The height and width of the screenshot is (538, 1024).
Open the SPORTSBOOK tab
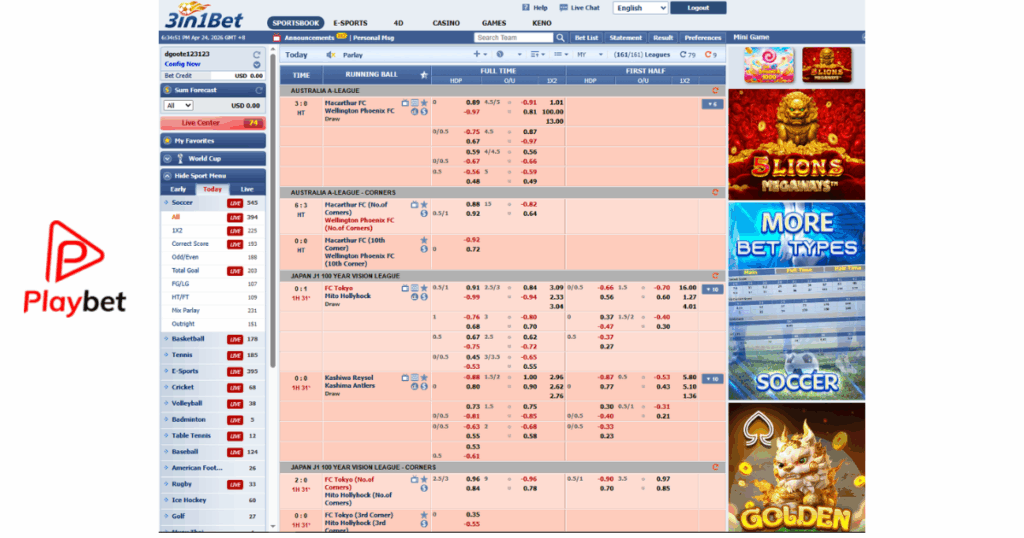296,23
